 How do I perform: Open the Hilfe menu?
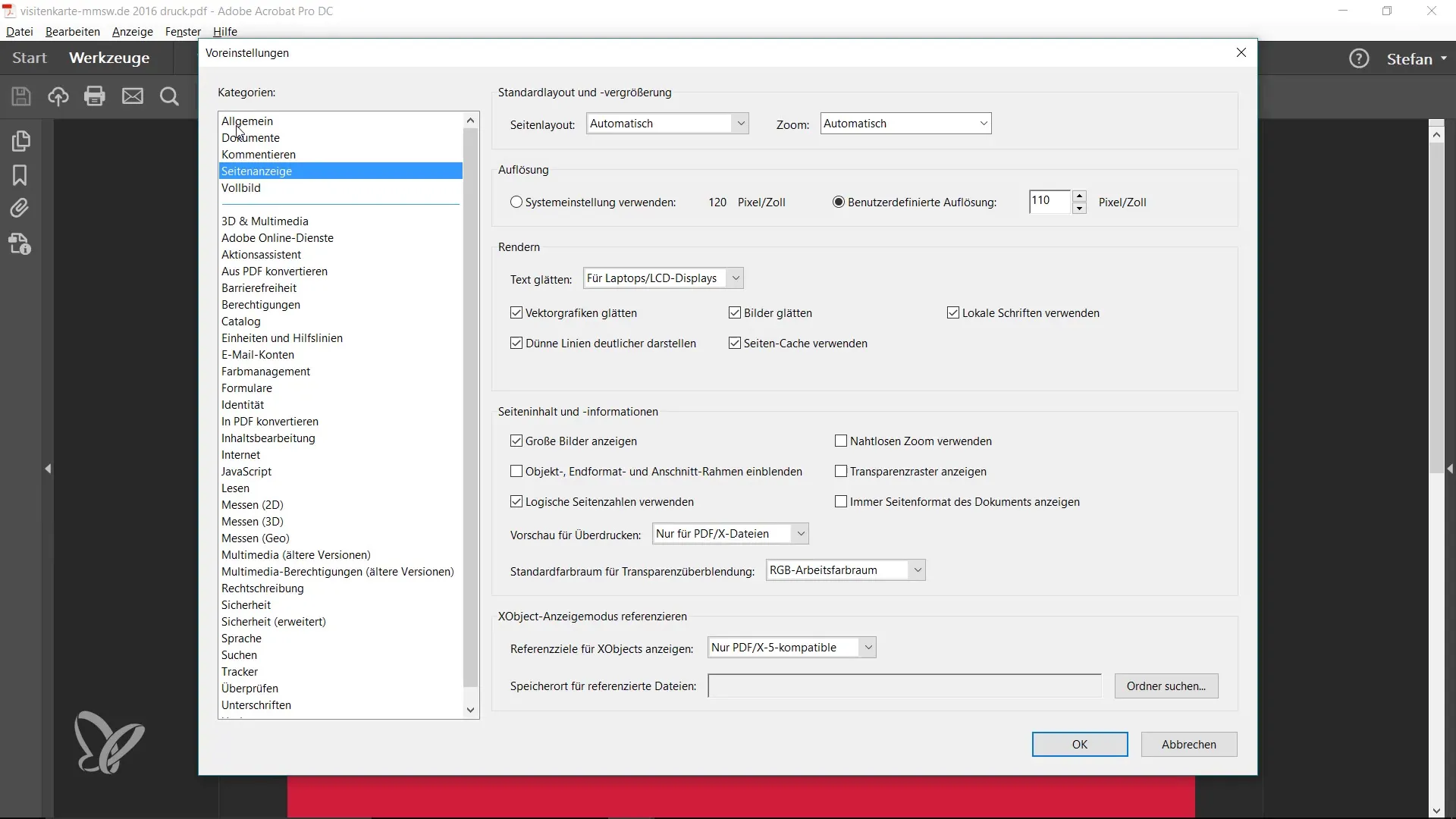pos(225,32)
